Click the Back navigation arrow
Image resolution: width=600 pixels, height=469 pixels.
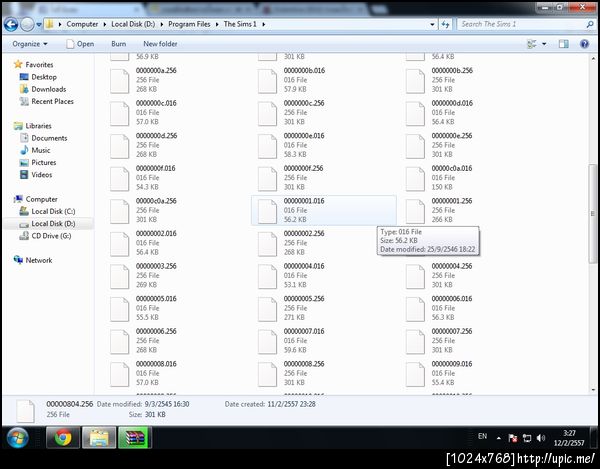click(11, 24)
